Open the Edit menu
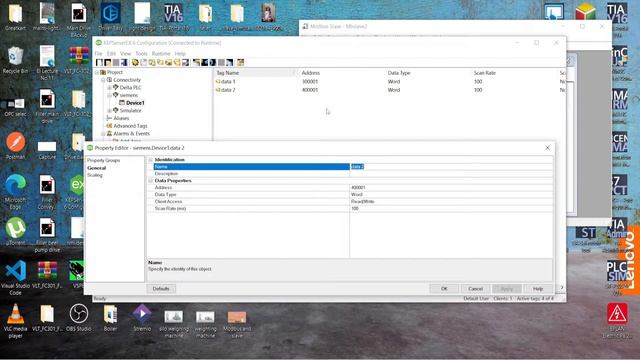This screenshot has width=640, height=360. pyautogui.click(x=111, y=53)
